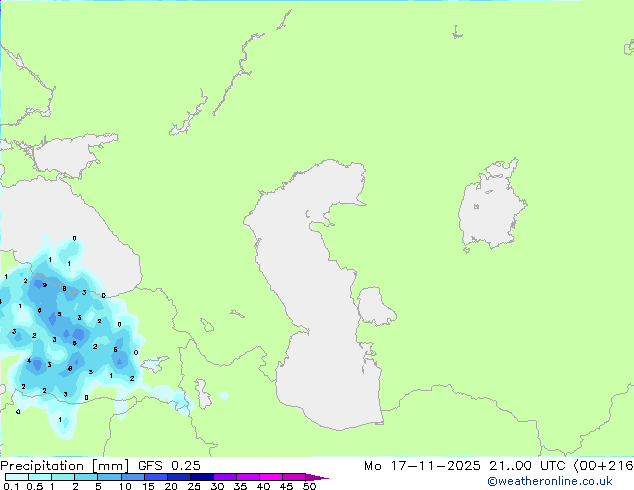Click the '30' legend scale label
The image size is (634, 490).
click(217, 486)
